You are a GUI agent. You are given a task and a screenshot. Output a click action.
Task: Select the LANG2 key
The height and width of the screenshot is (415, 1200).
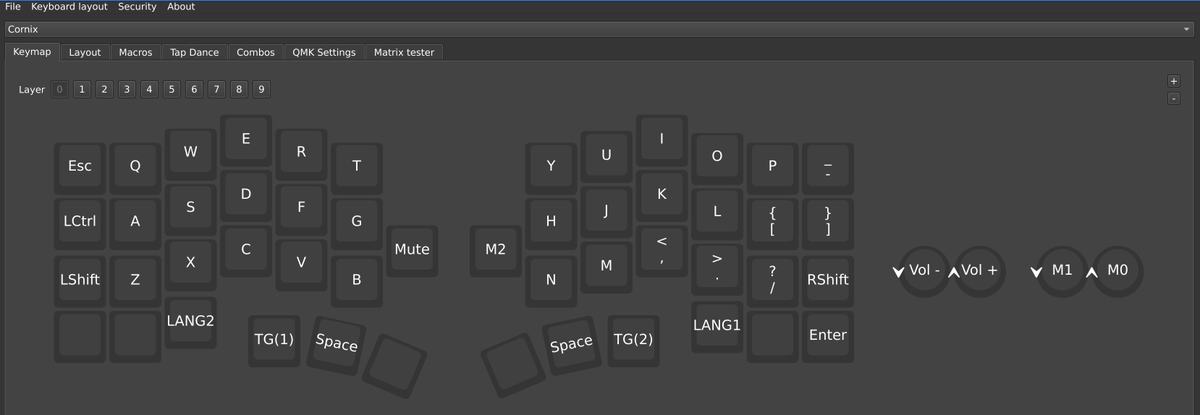point(190,321)
